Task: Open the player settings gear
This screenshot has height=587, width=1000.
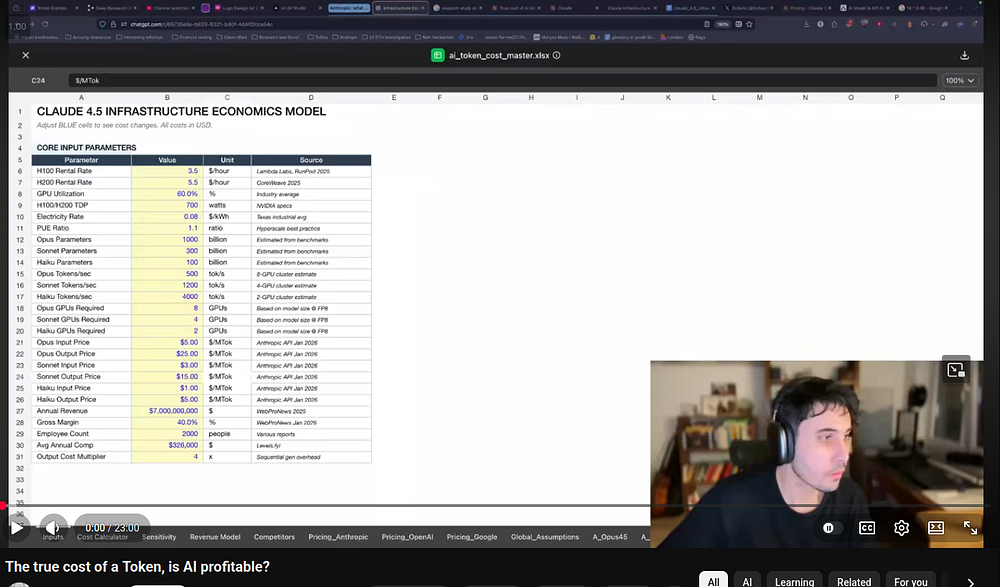Action: [x=901, y=528]
